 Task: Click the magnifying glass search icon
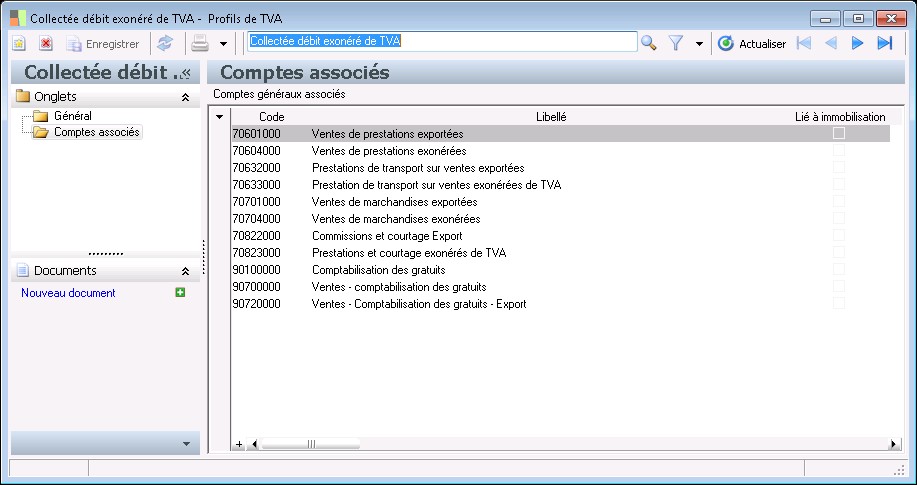649,43
